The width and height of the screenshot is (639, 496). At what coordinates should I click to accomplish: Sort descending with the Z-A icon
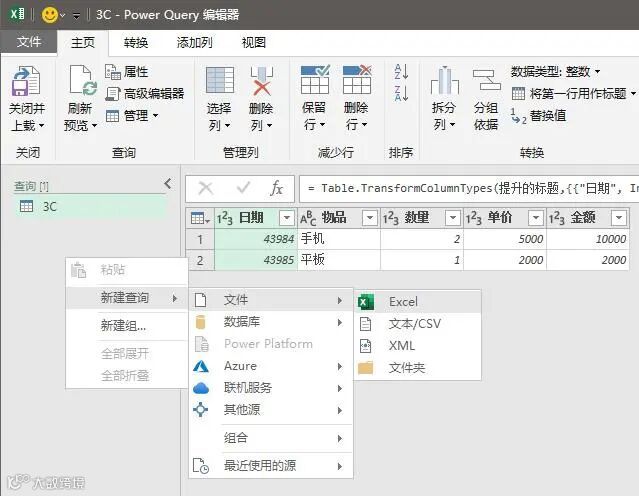tap(401, 93)
